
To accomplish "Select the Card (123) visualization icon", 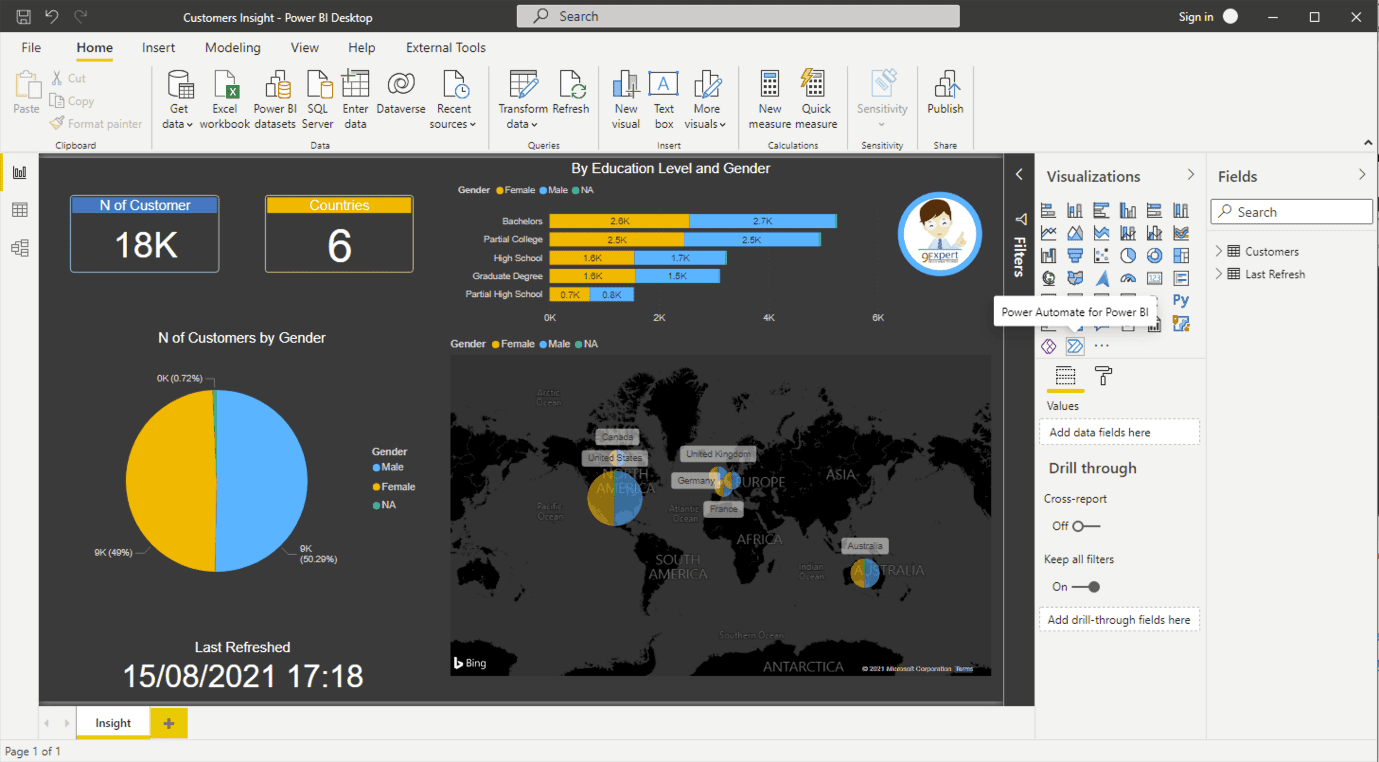I will [1154, 277].
